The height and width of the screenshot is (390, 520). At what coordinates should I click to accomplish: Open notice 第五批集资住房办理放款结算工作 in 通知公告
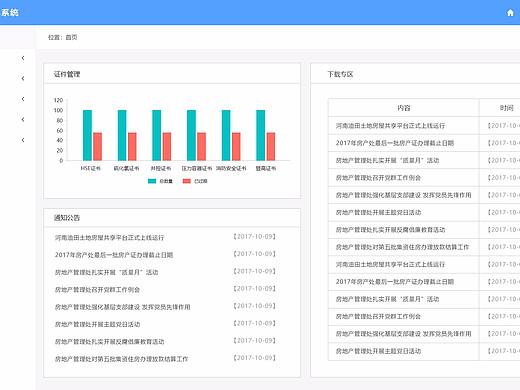click(121, 359)
